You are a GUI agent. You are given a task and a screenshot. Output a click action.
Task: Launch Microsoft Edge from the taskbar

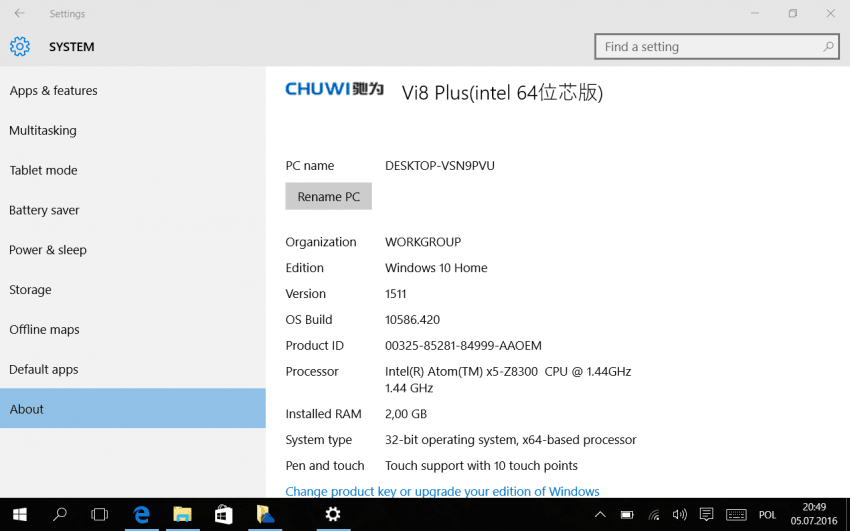coord(142,514)
